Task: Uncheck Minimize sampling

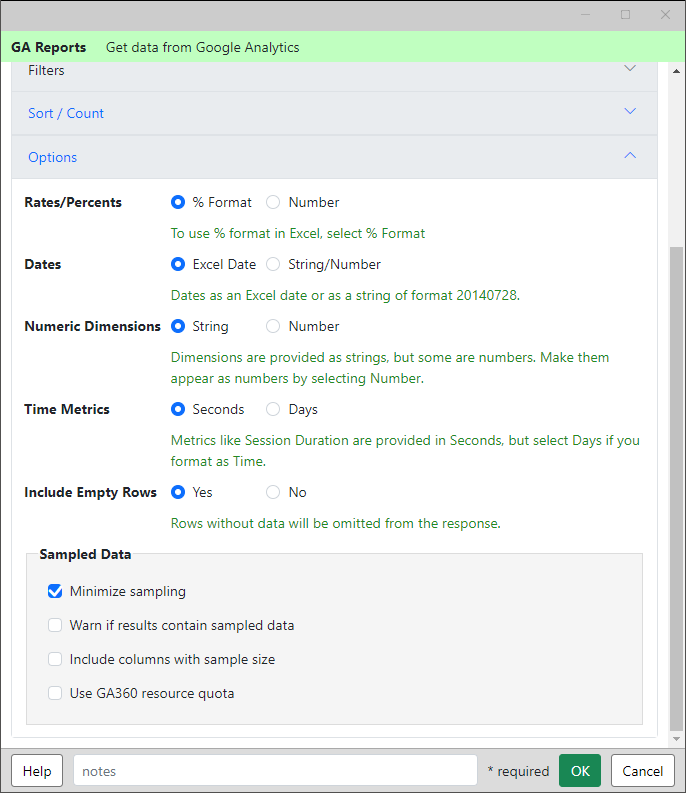Action: pyautogui.click(x=55, y=591)
